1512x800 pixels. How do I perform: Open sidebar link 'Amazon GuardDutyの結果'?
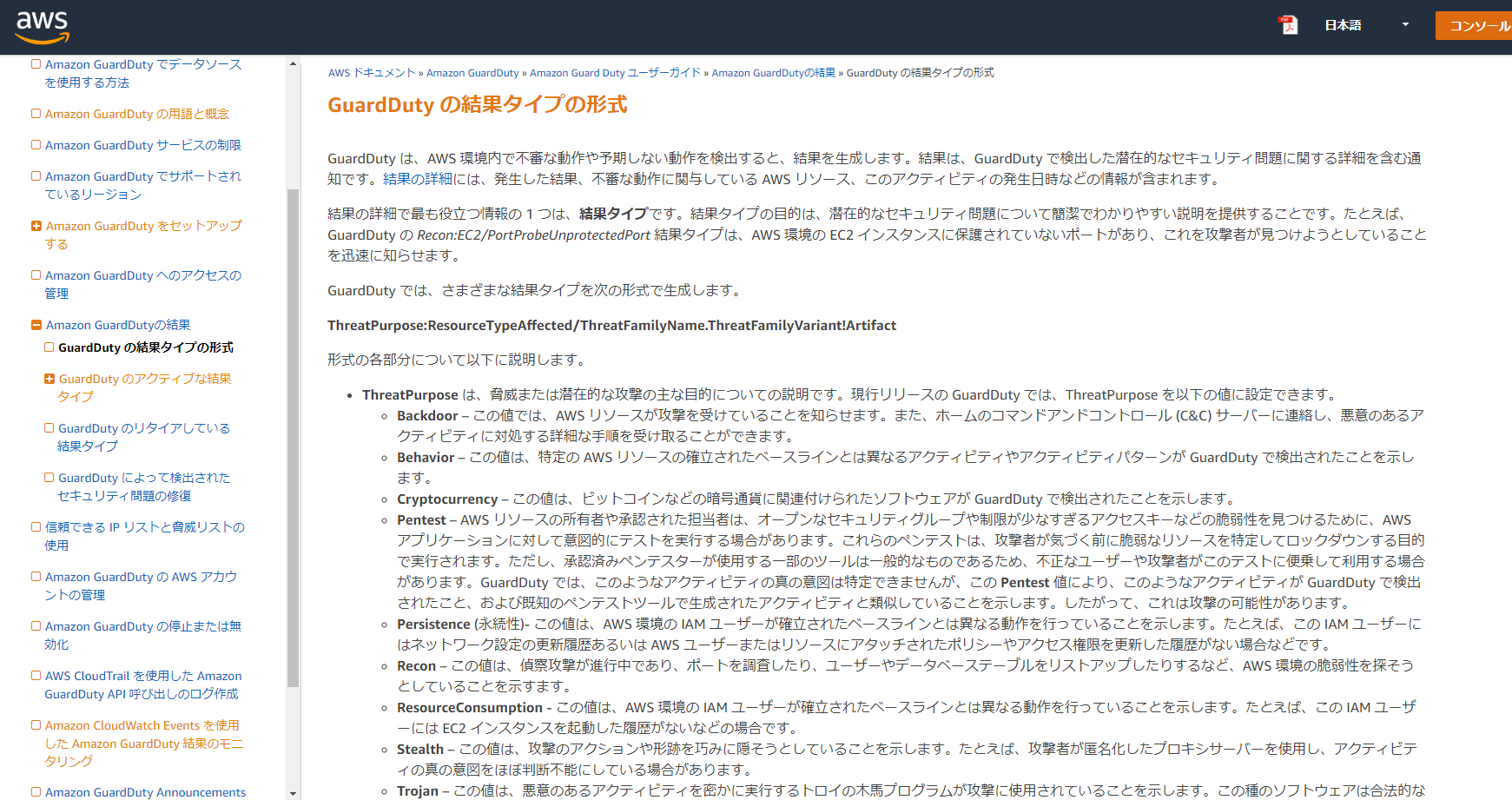coord(118,325)
